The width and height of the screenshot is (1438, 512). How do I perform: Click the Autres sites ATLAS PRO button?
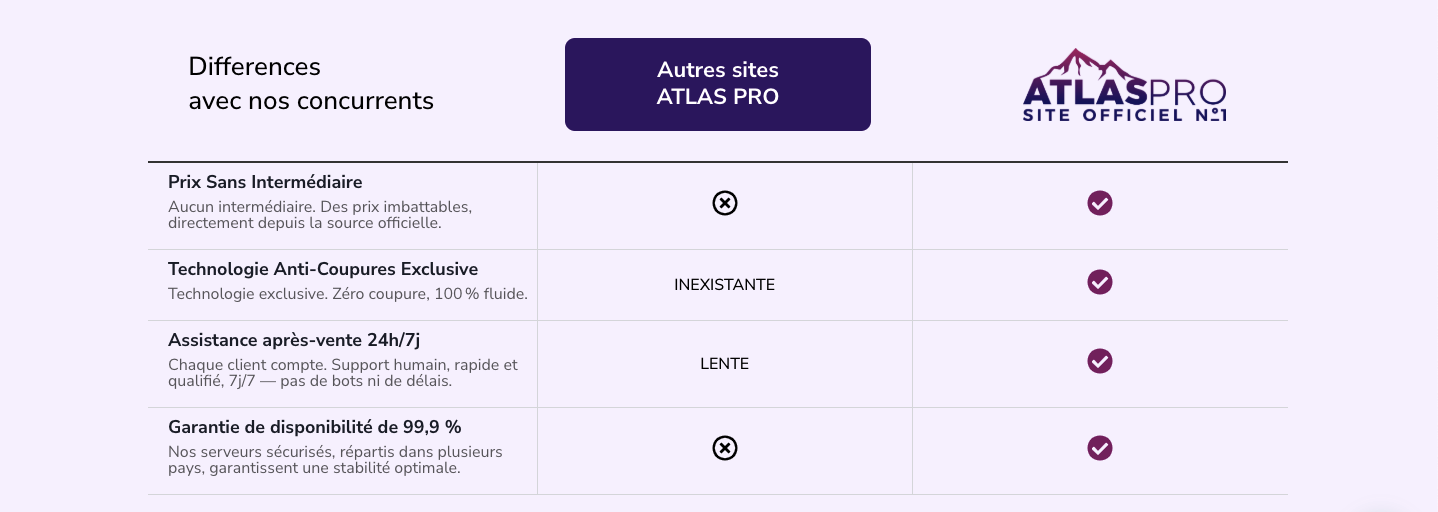(718, 84)
